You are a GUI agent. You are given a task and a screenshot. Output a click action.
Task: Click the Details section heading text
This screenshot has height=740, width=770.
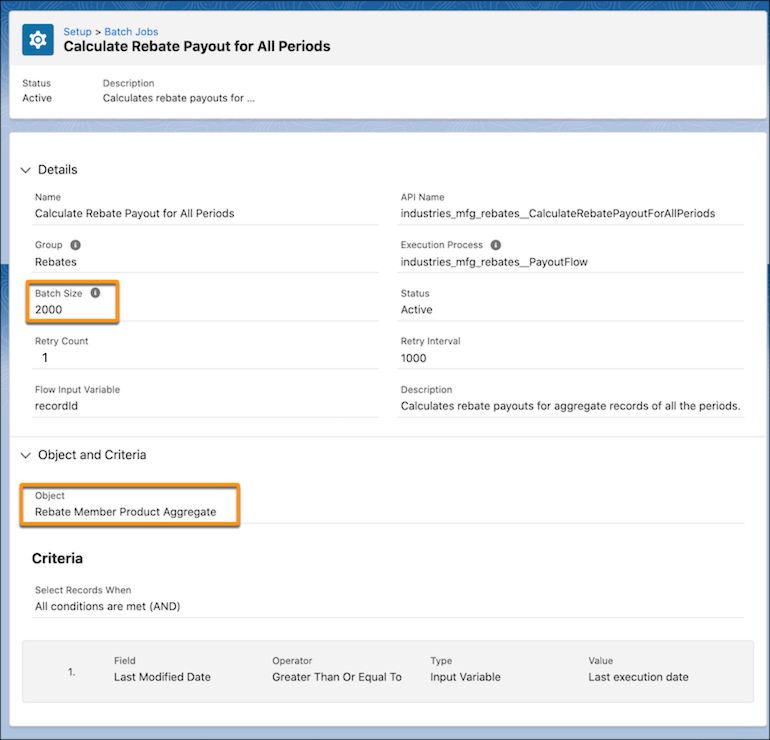57,169
